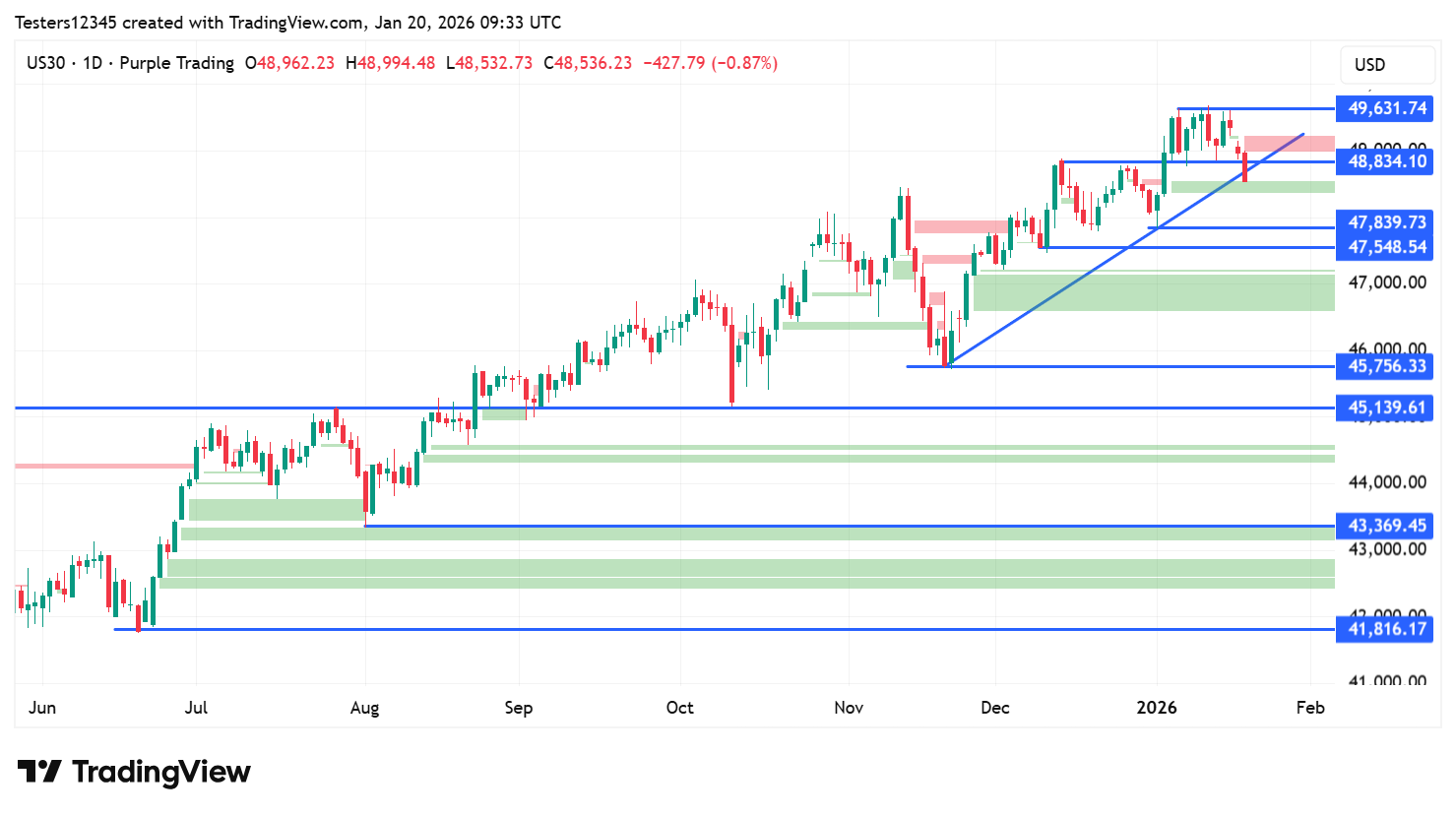
Task: Select the 45,756.33 price label
Action: [x=1386, y=366]
